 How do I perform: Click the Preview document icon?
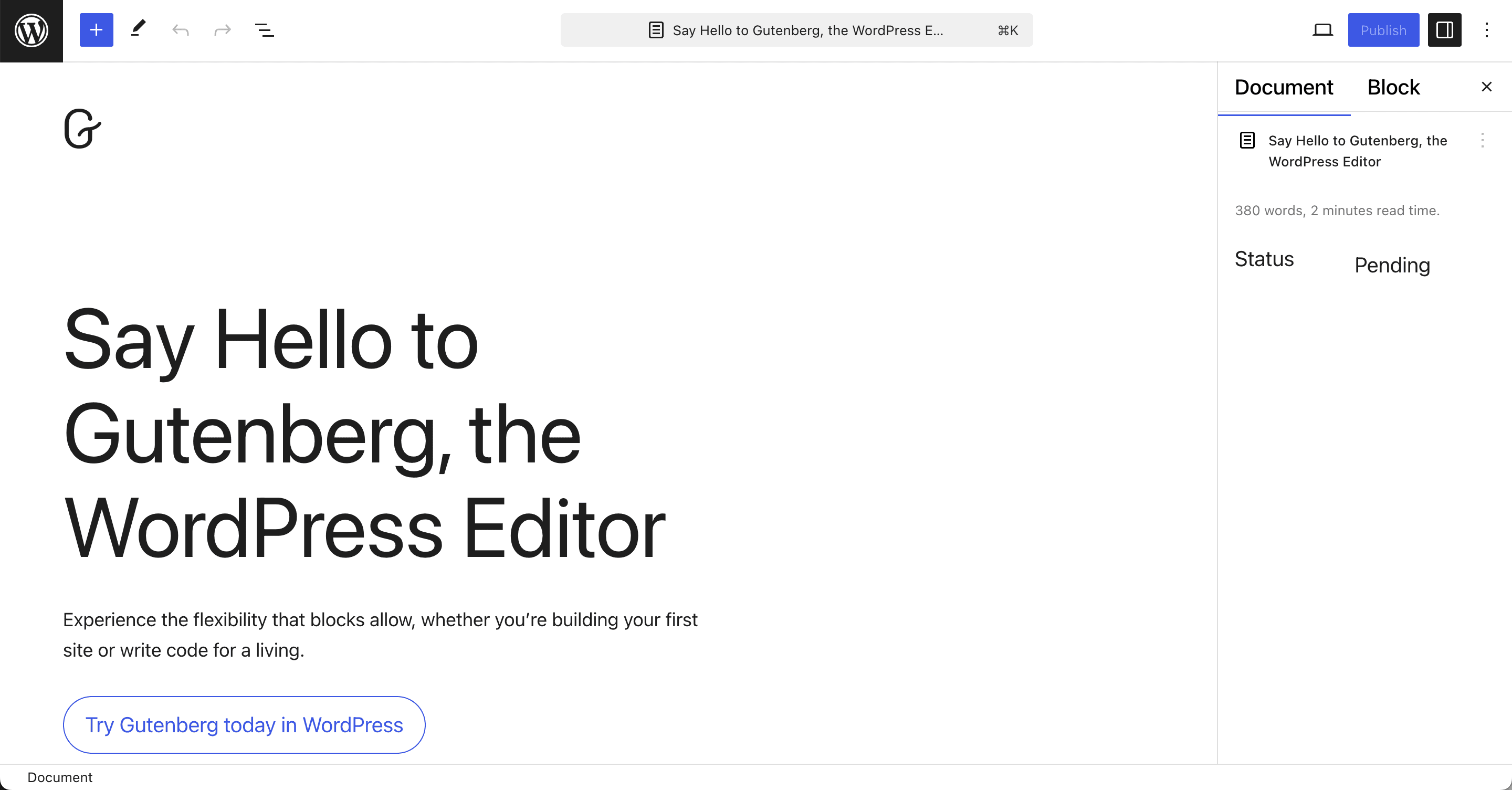point(1323,30)
